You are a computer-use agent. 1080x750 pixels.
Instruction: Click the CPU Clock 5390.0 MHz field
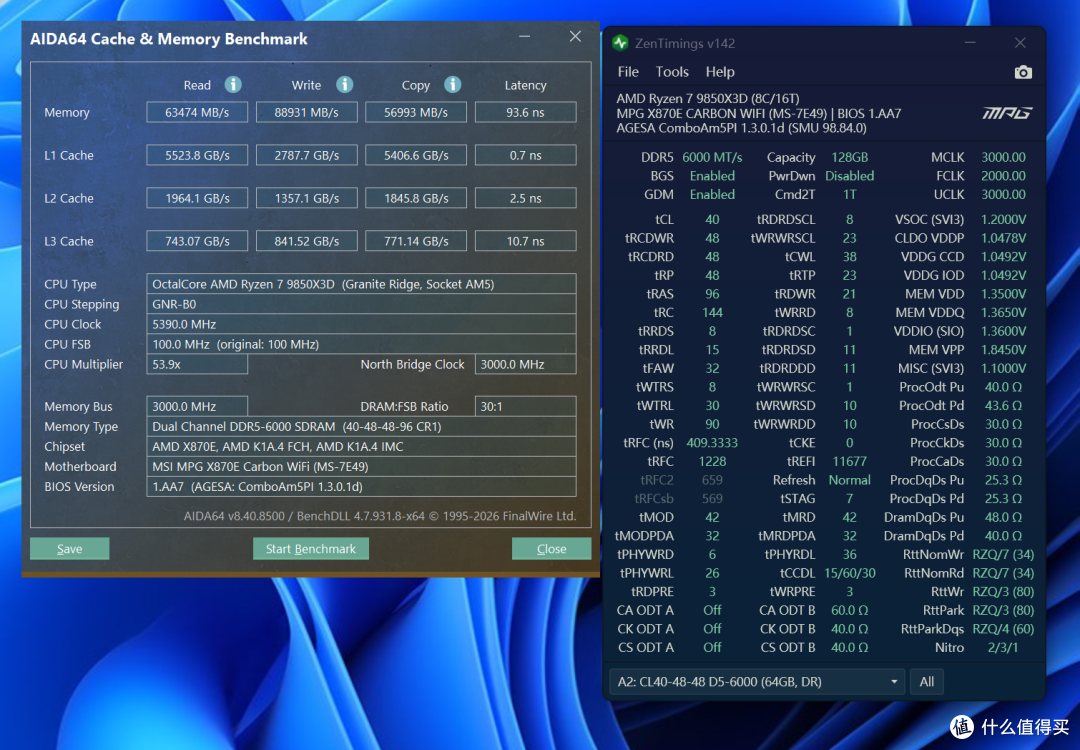click(x=361, y=324)
